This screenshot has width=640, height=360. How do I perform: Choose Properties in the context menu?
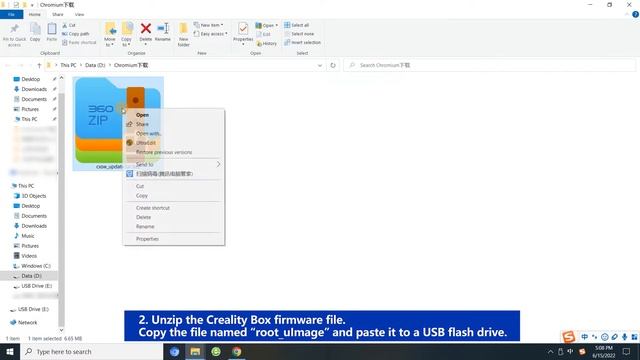tap(173, 239)
